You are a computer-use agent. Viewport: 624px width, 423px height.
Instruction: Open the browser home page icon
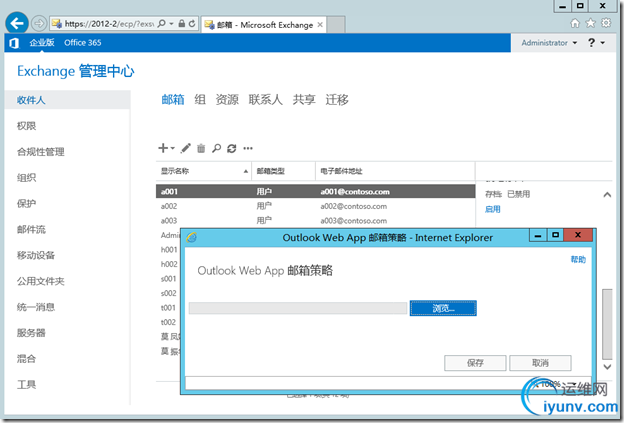pos(575,23)
